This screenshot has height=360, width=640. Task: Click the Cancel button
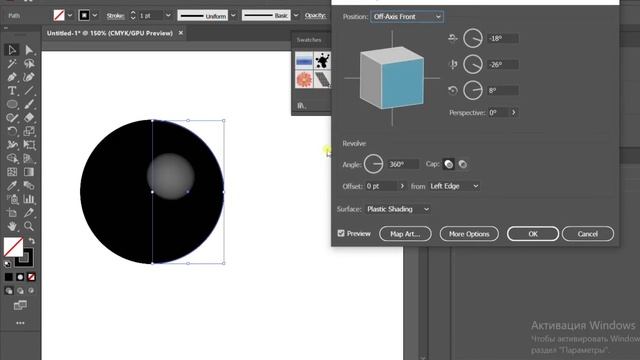pyautogui.click(x=588, y=234)
